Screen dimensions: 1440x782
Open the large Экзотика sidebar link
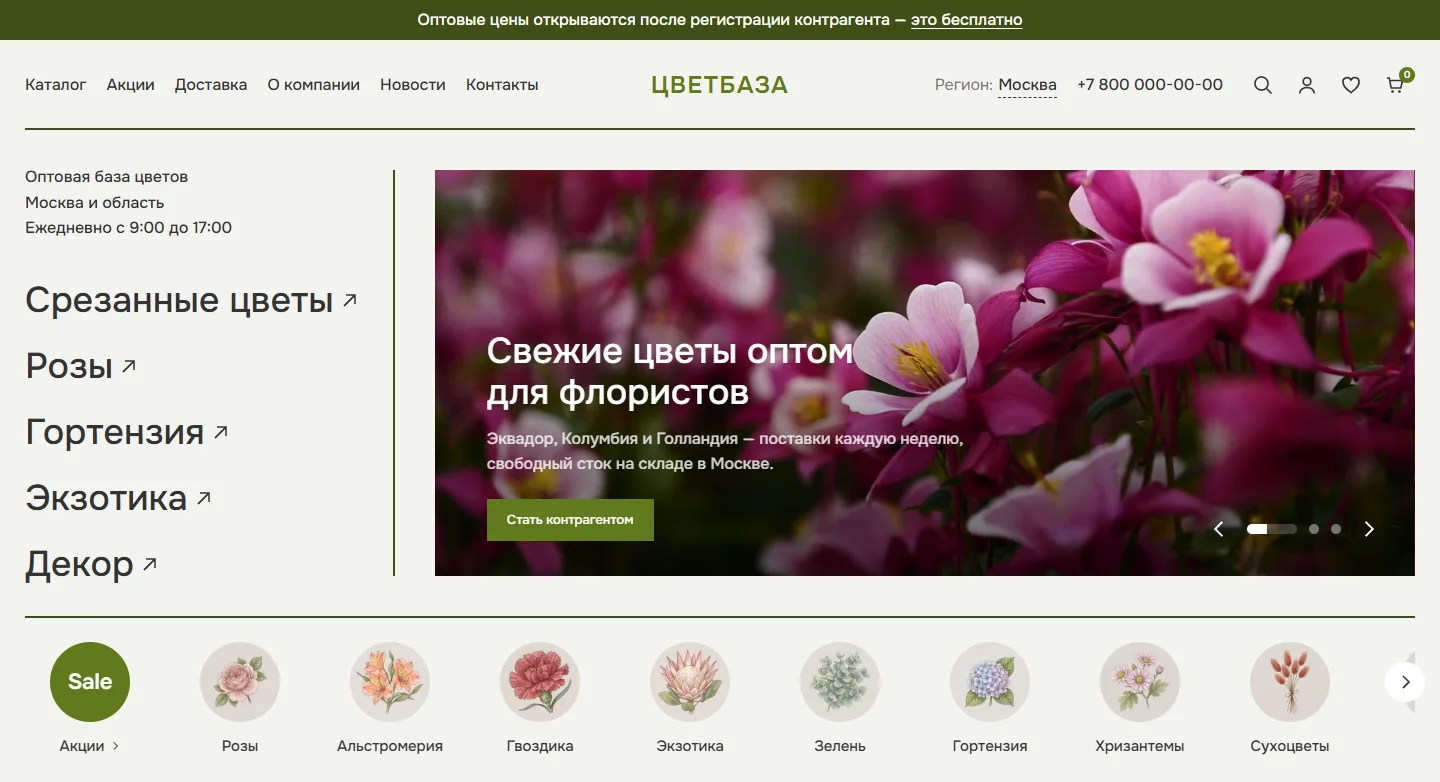coord(119,498)
